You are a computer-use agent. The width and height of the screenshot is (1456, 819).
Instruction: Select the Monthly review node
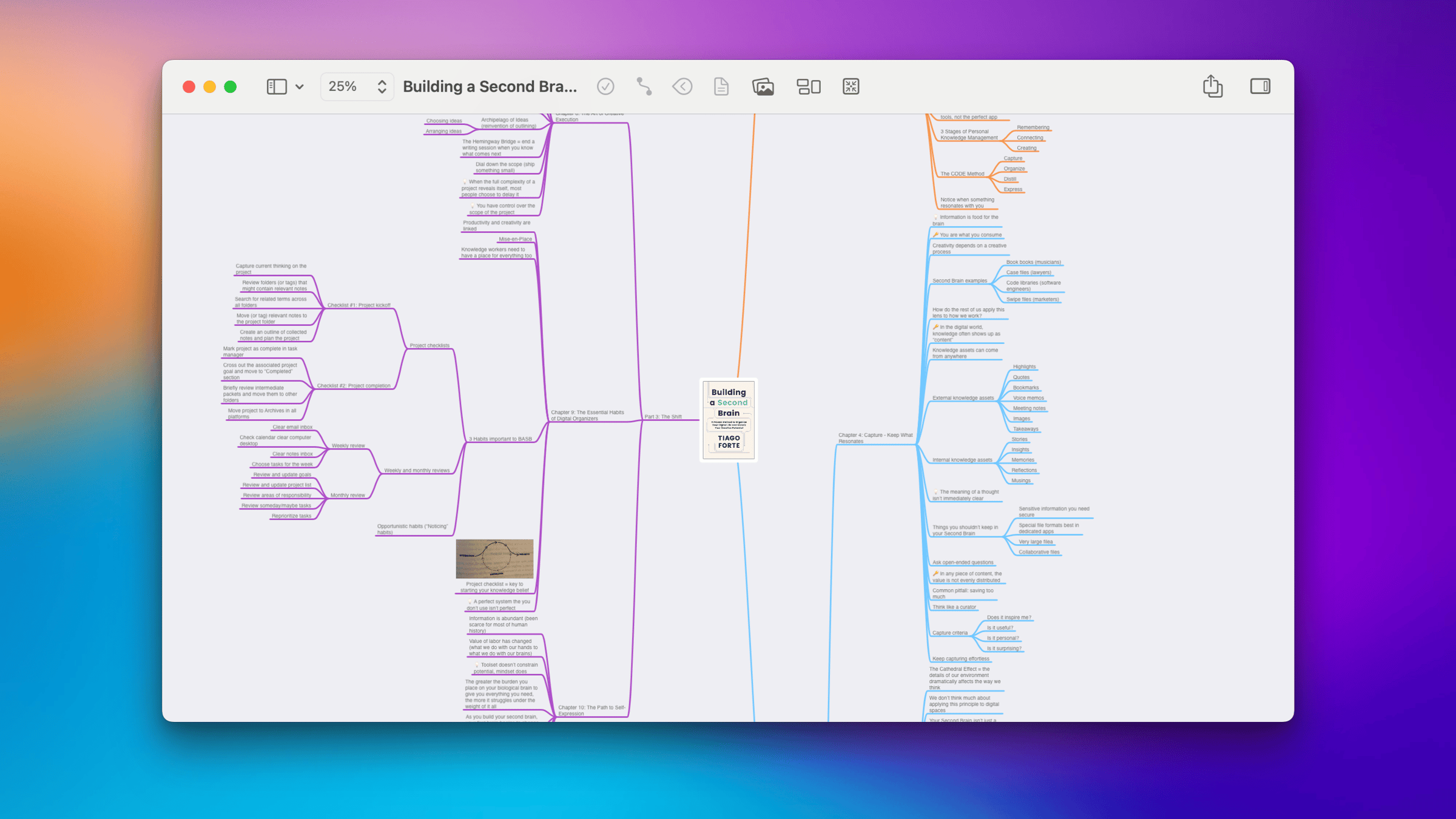click(348, 495)
